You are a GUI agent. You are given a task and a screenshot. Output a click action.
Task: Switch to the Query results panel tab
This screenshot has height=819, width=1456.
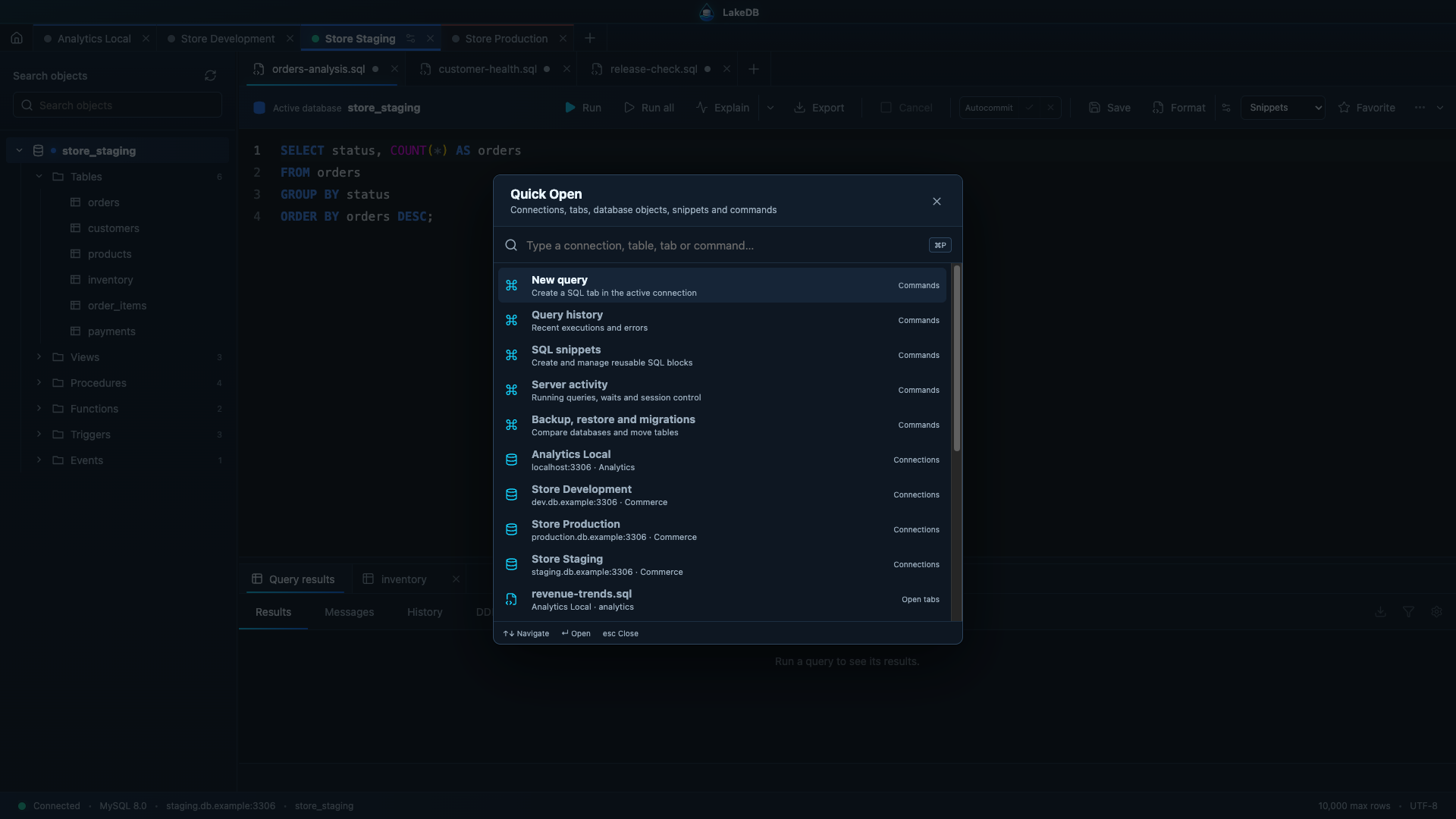click(293, 579)
